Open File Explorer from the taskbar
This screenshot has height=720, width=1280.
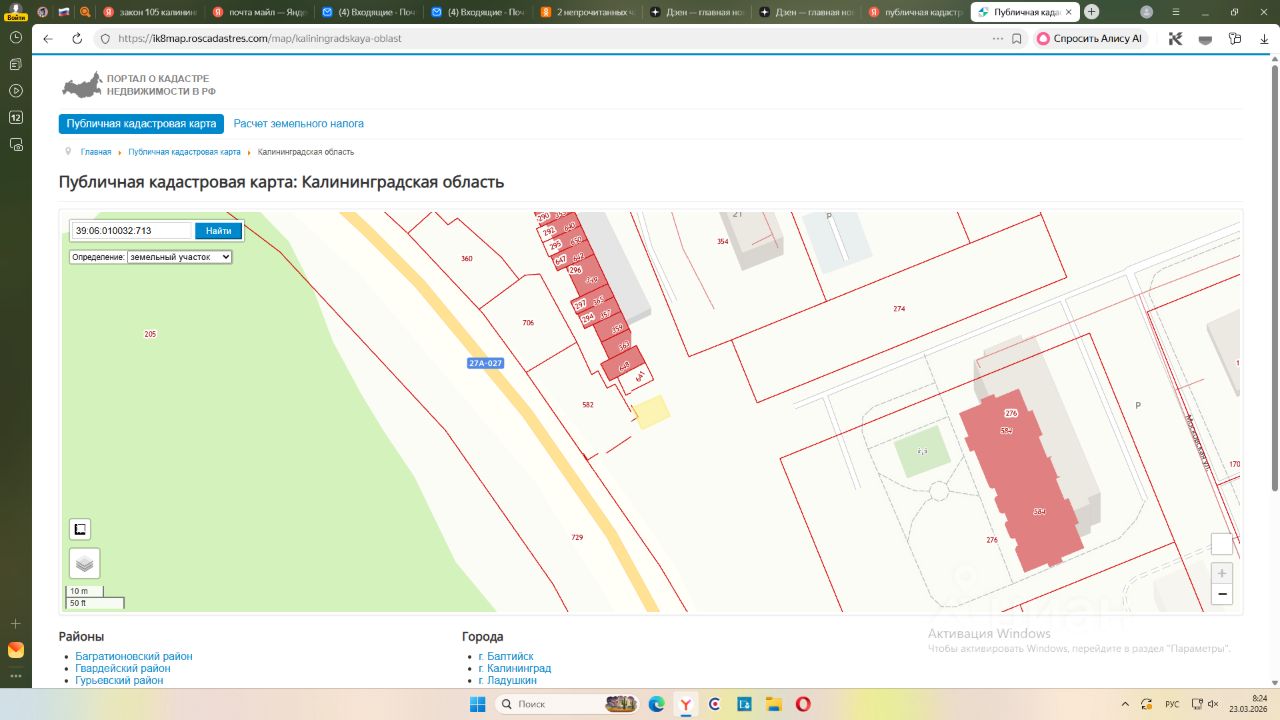pyautogui.click(x=773, y=704)
